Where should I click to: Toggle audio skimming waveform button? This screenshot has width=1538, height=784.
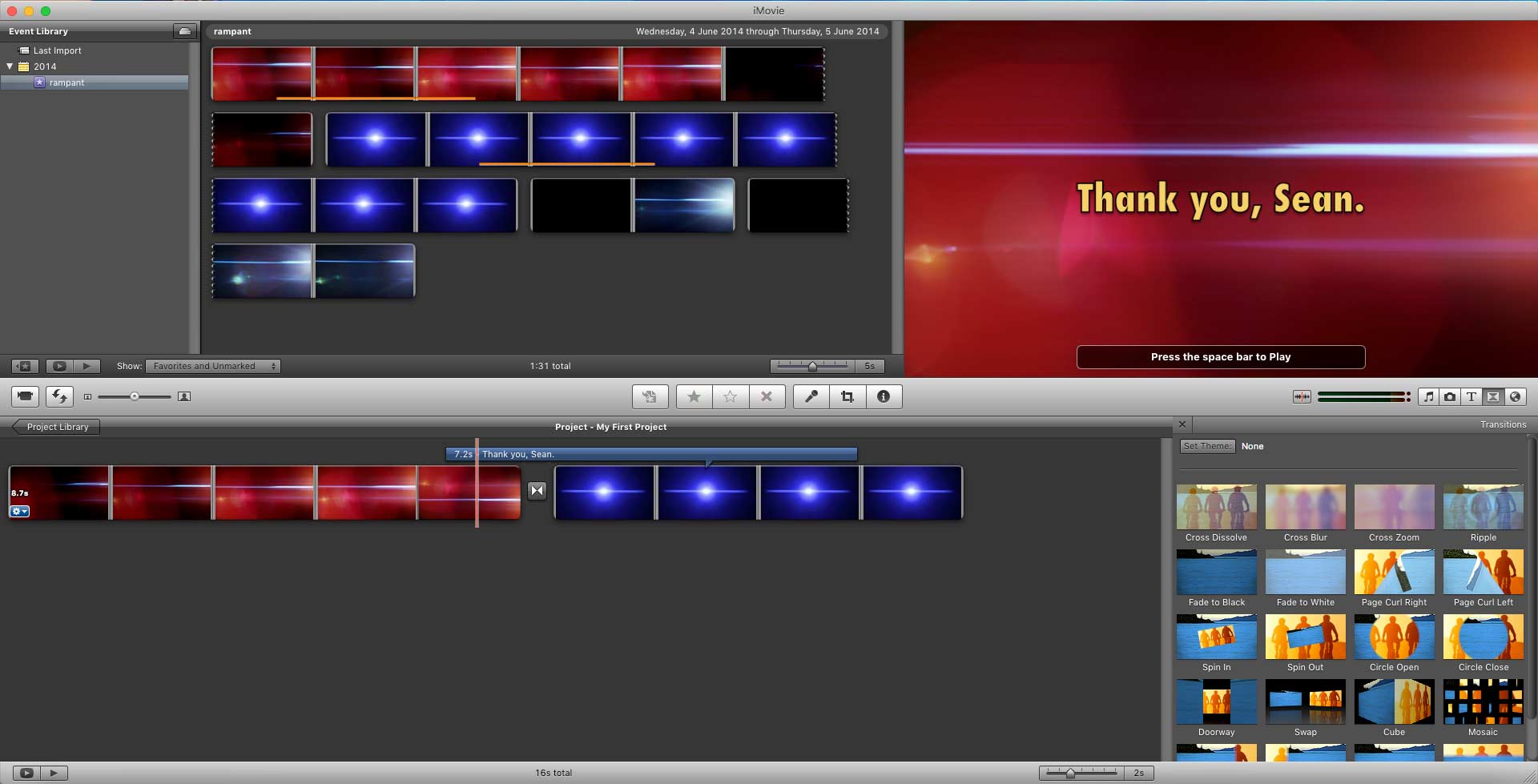click(1302, 396)
